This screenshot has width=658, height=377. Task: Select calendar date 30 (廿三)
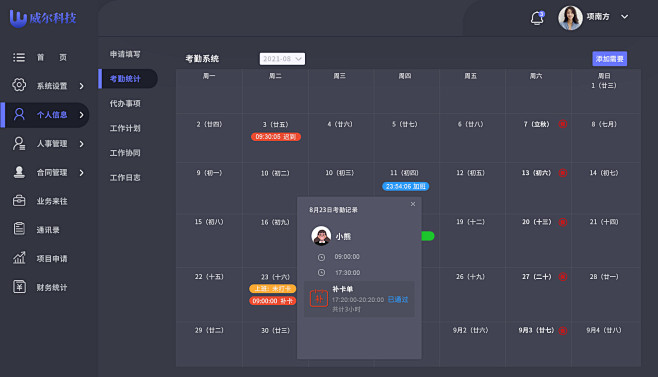tap(275, 330)
